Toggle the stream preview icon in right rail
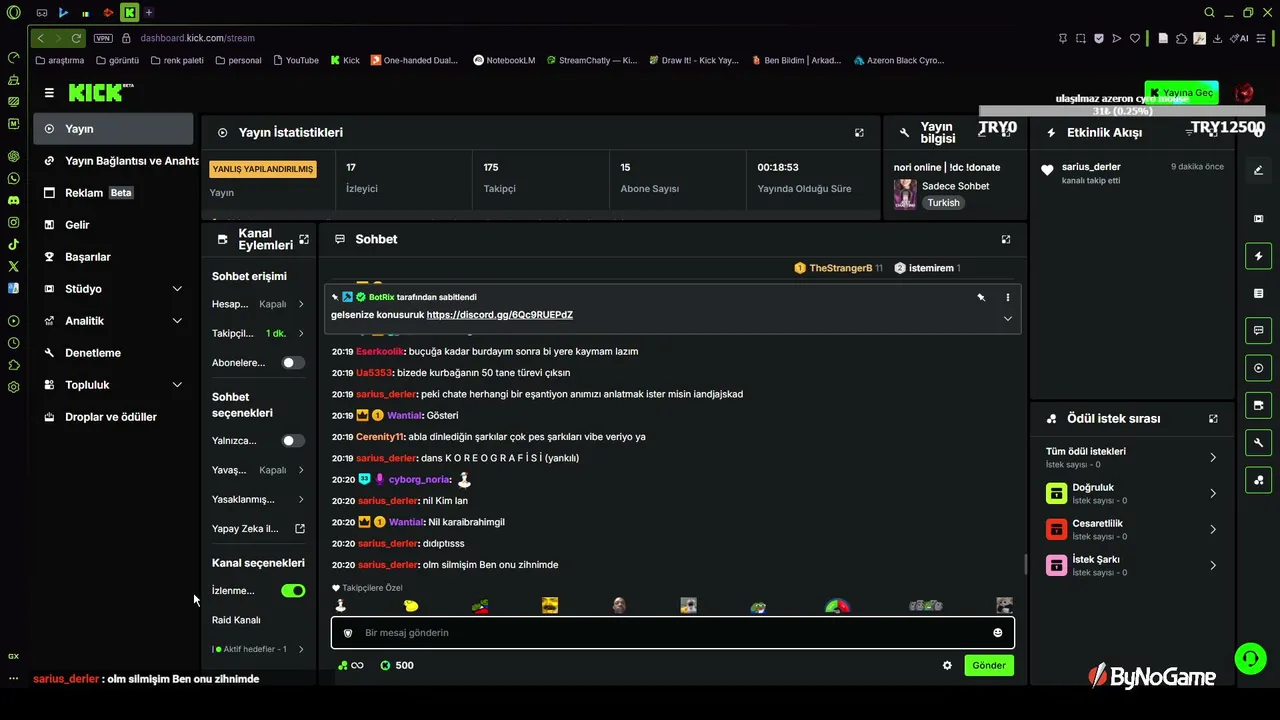This screenshot has height=720, width=1280. click(x=1259, y=368)
